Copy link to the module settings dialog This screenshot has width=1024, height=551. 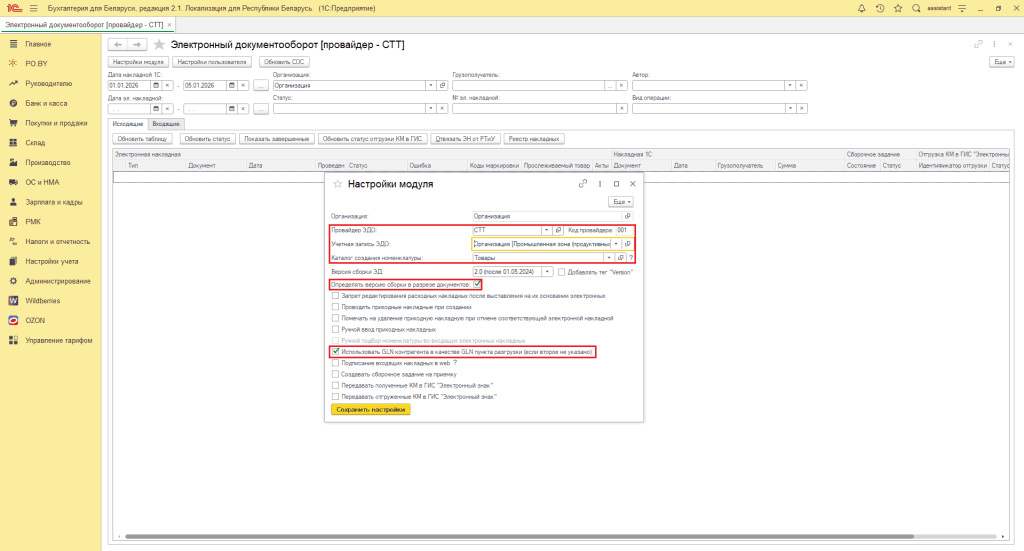point(582,184)
